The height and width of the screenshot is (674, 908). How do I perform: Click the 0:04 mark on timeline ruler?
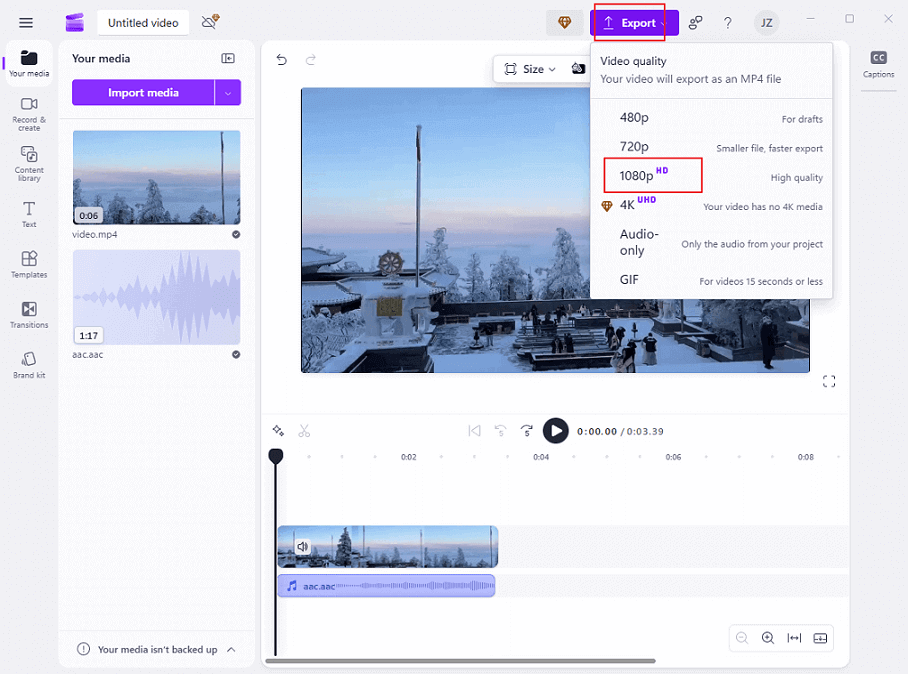tap(541, 457)
